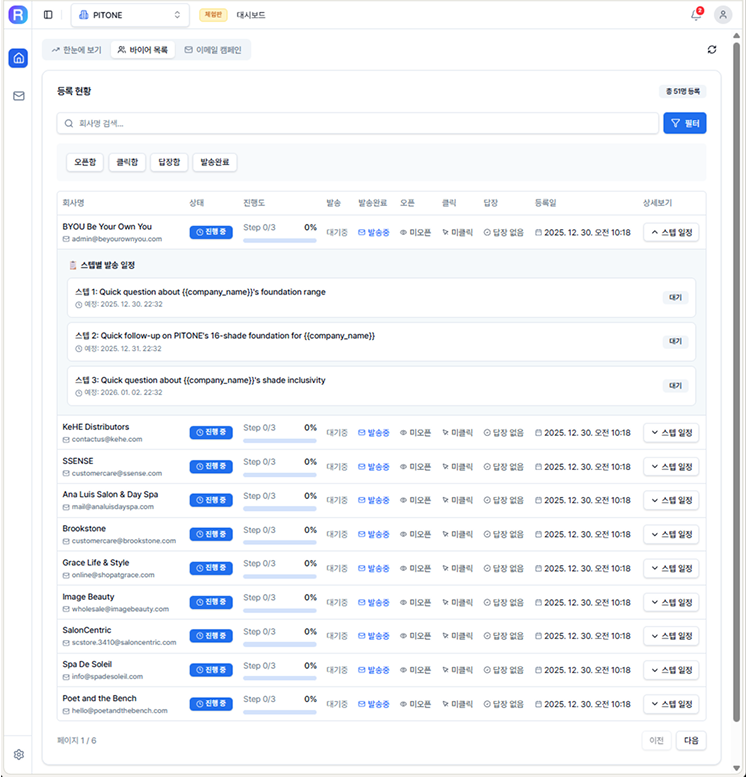Open the mail icon in sidebar
The width and height of the screenshot is (746, 778).
click(19, 96)
